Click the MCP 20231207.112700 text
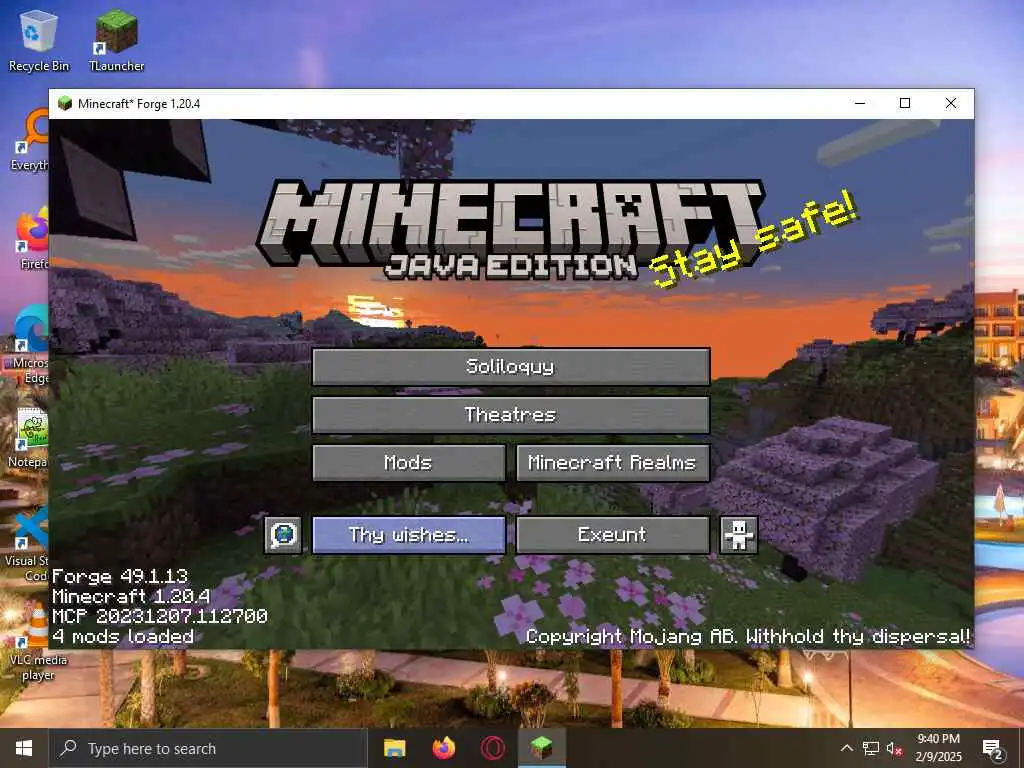1024x768 pixels. (x=160, y=616)
